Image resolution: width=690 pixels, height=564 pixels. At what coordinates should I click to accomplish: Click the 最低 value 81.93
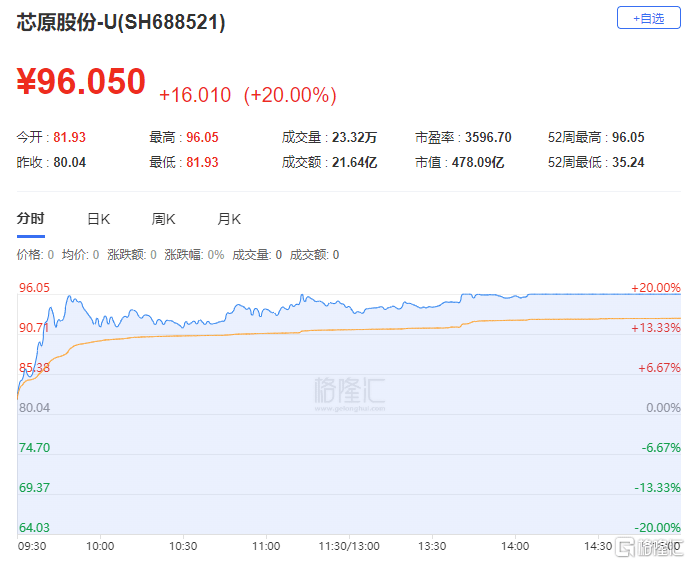pos(202,162)
